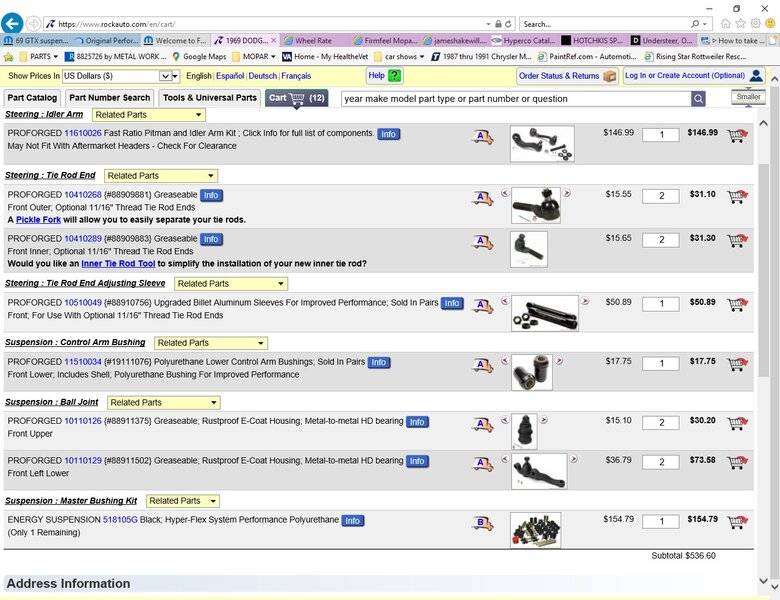Open the currency US Dollars dropdown
780x600 pixels.
coord(121,76)
